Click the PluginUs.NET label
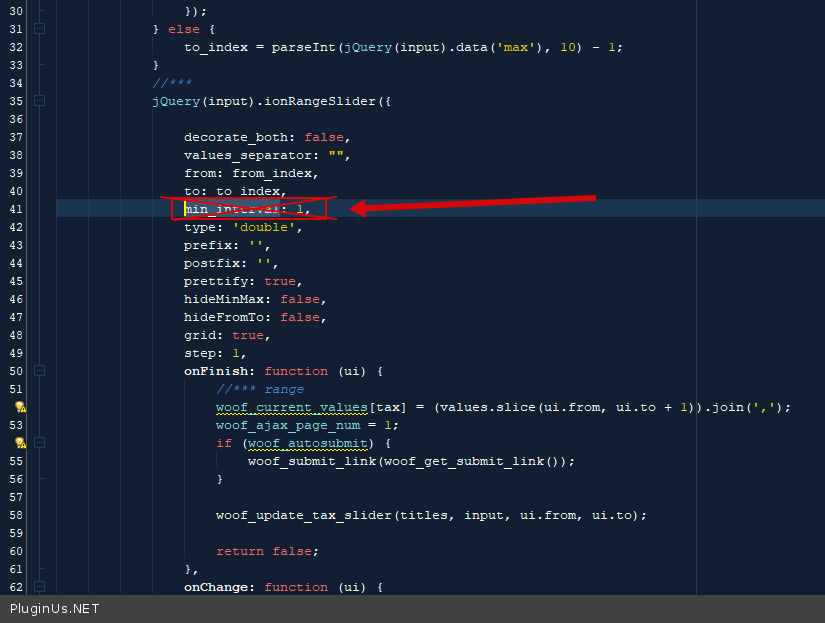 (55, 609)
